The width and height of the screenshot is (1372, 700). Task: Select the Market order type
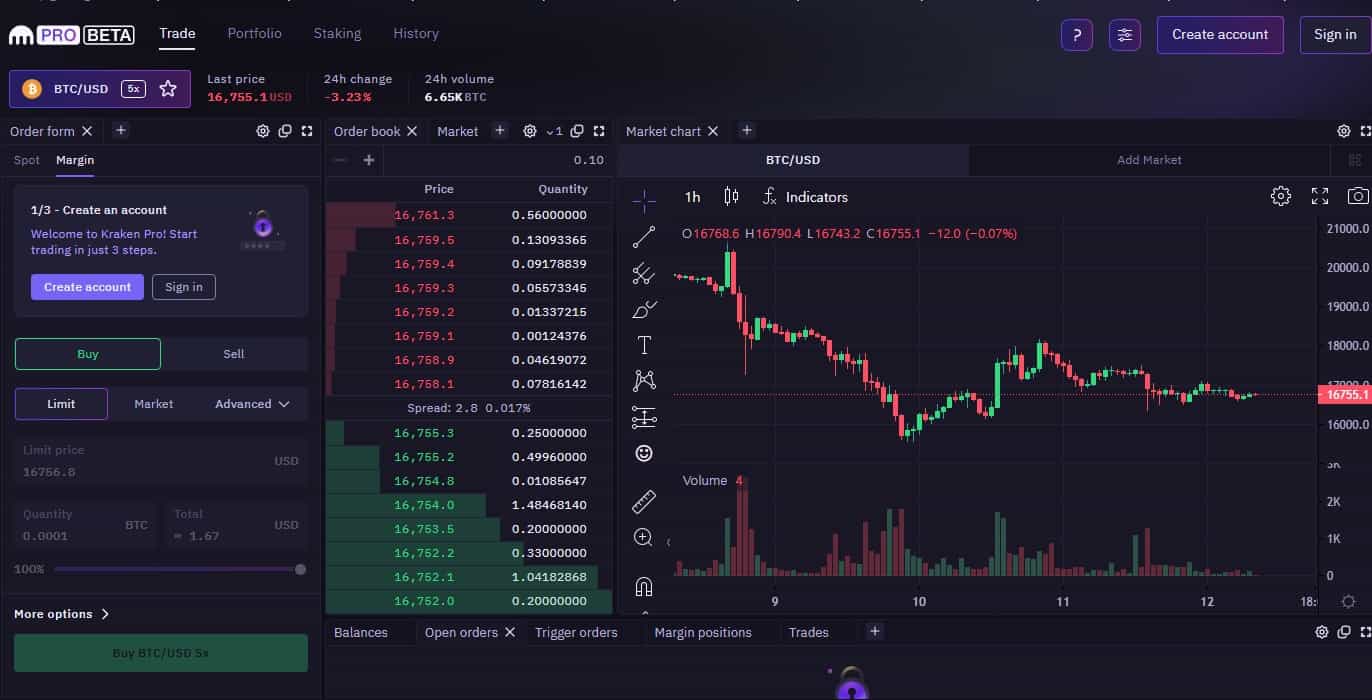[153, 403]
